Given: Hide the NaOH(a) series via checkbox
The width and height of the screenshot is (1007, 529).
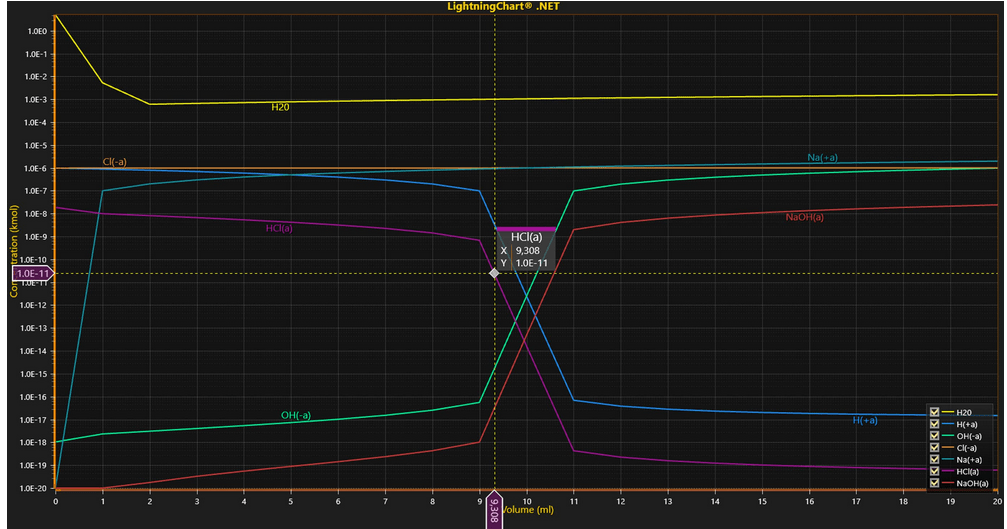Looking at the screenshot, I should [934, 484].
